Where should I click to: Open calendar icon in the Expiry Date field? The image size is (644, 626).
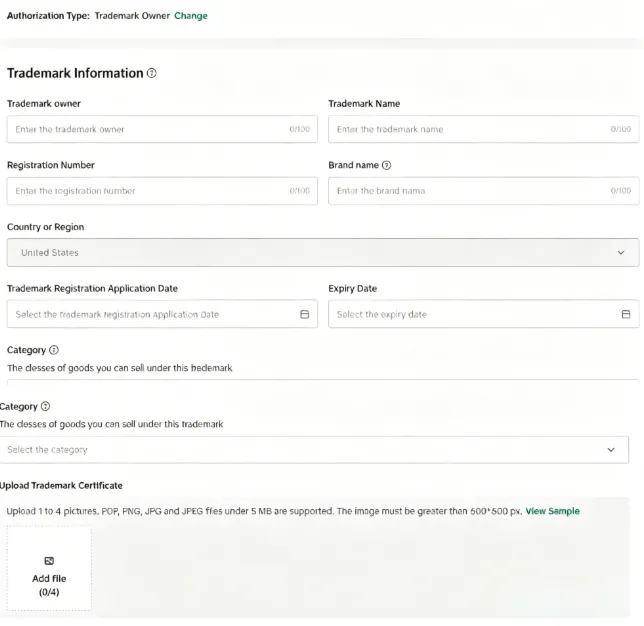click(626, 314)
